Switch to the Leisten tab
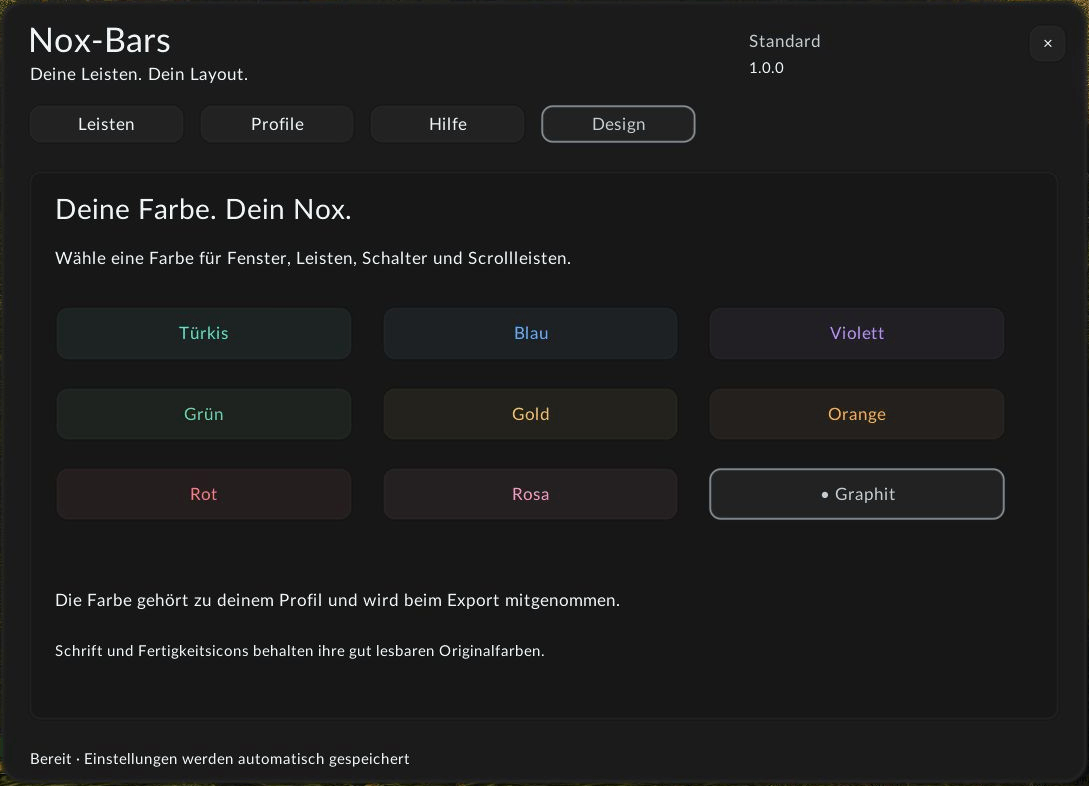1089x786 pixels. click(x=106, y=124)
